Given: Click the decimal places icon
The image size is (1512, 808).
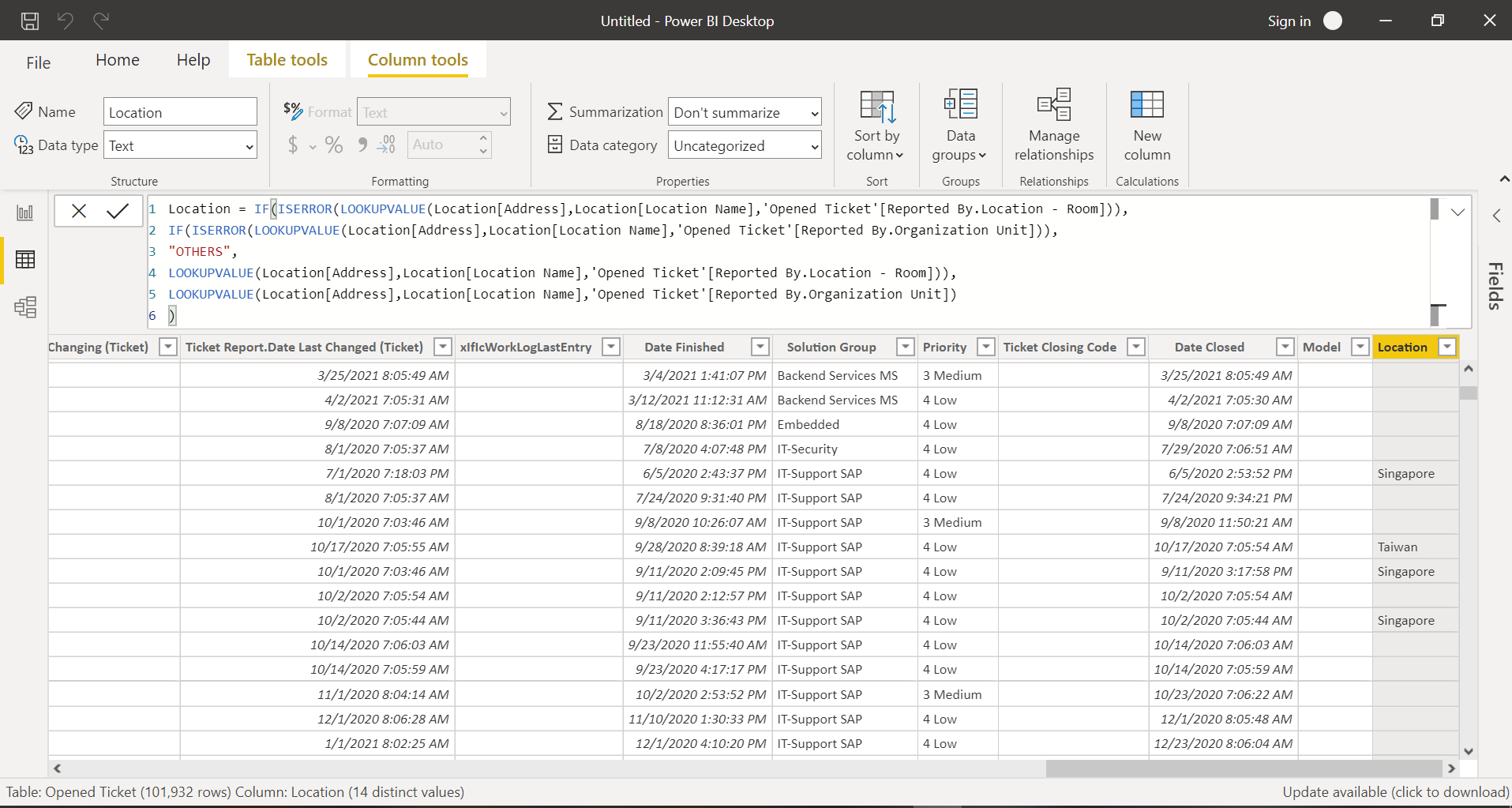Looking at the screenshot, I should [x=386, y=145].
